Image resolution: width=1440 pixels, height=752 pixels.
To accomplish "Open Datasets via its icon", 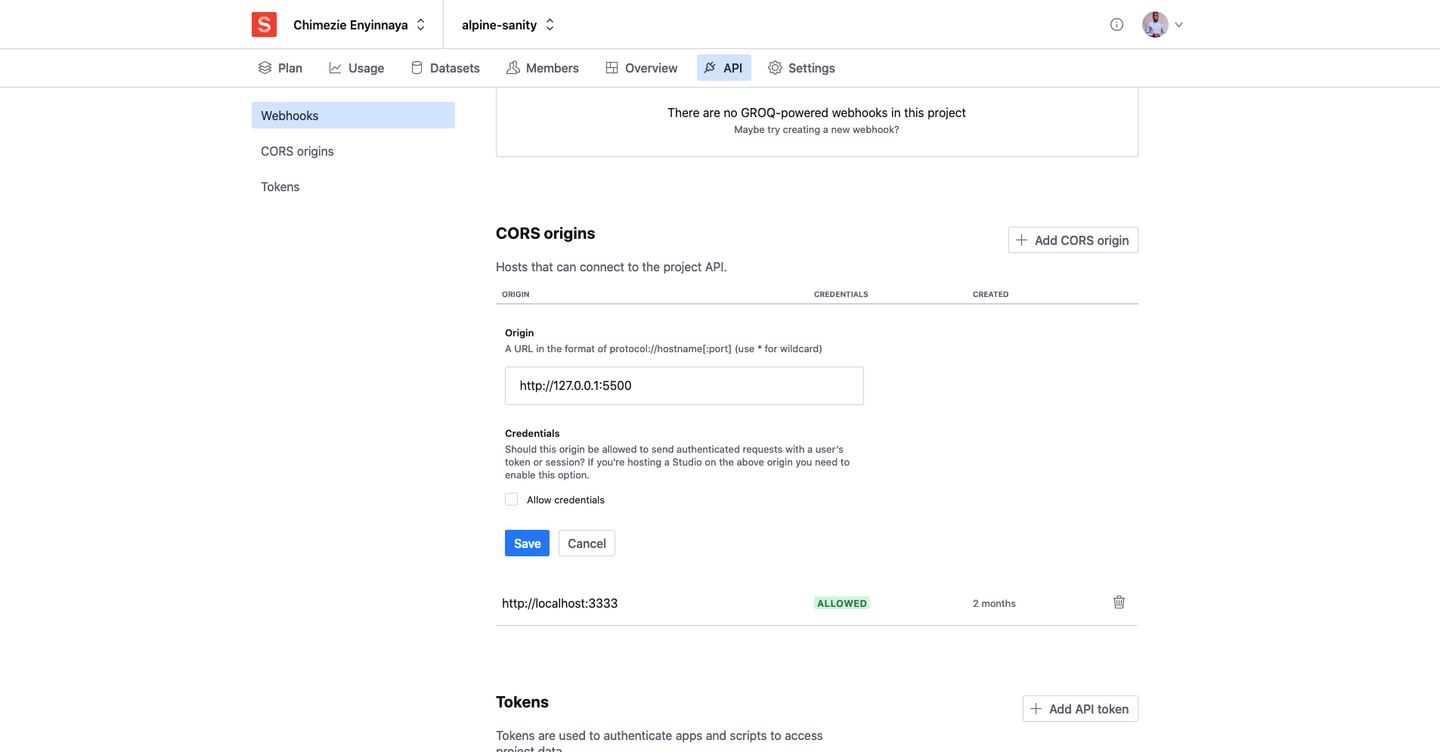I will click(415, 67).
